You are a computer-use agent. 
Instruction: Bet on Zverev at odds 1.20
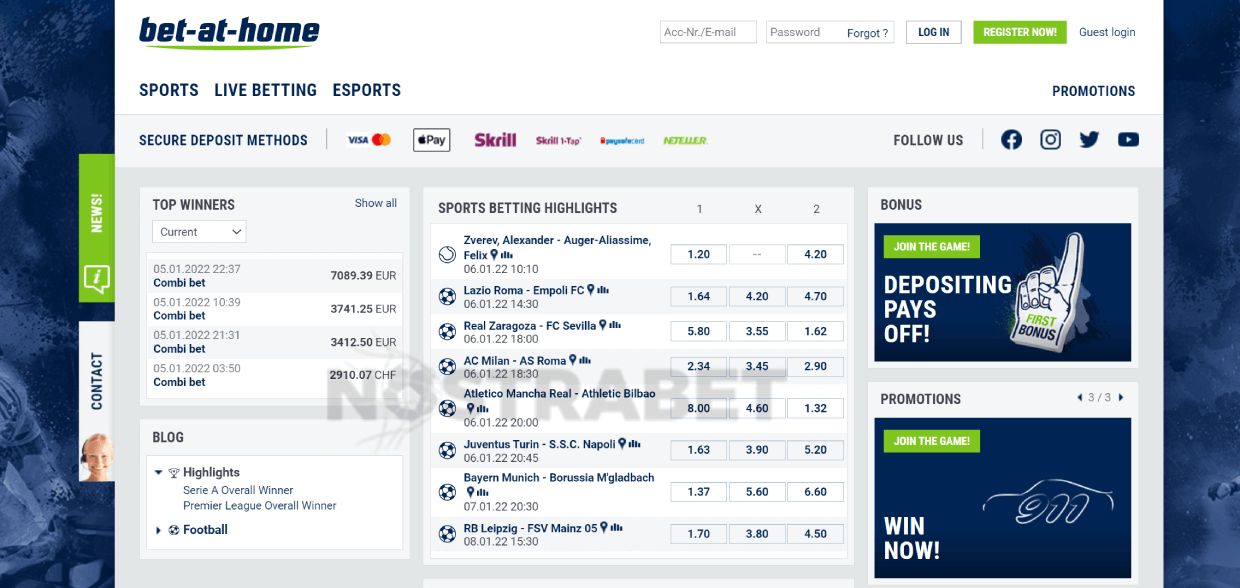tap(699, 255)
